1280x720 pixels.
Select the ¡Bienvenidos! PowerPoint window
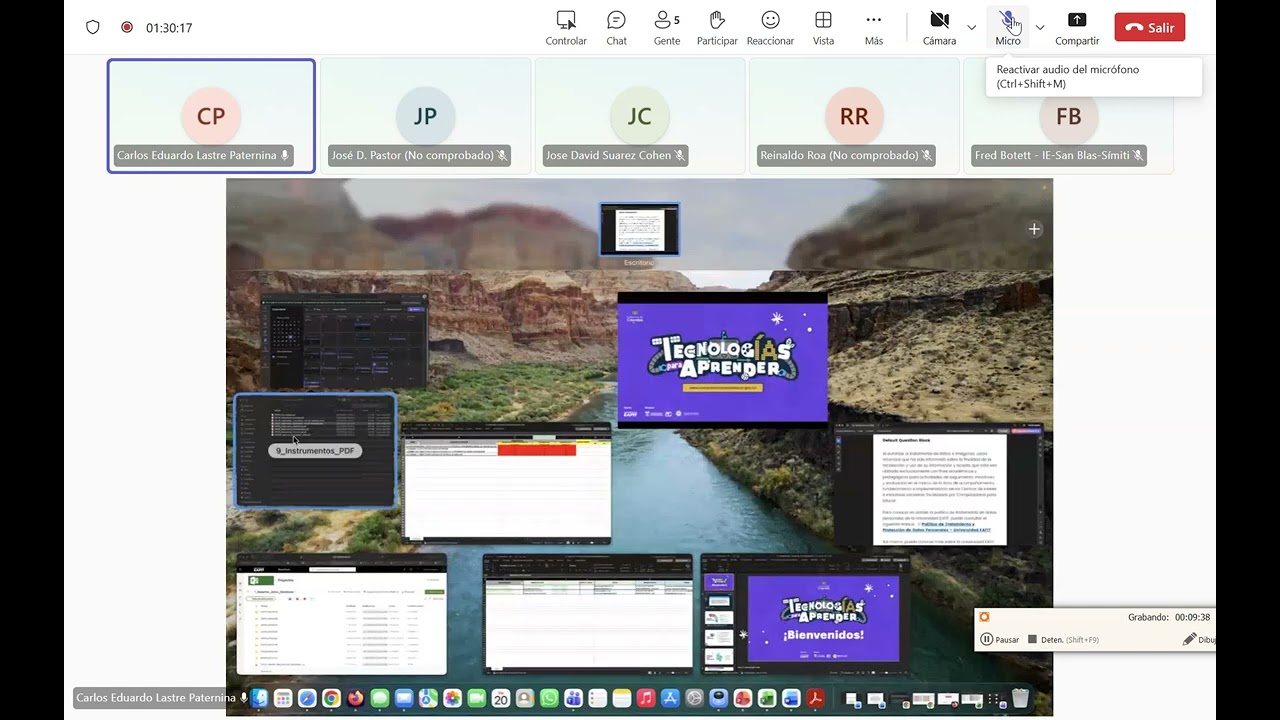point(806,613)
